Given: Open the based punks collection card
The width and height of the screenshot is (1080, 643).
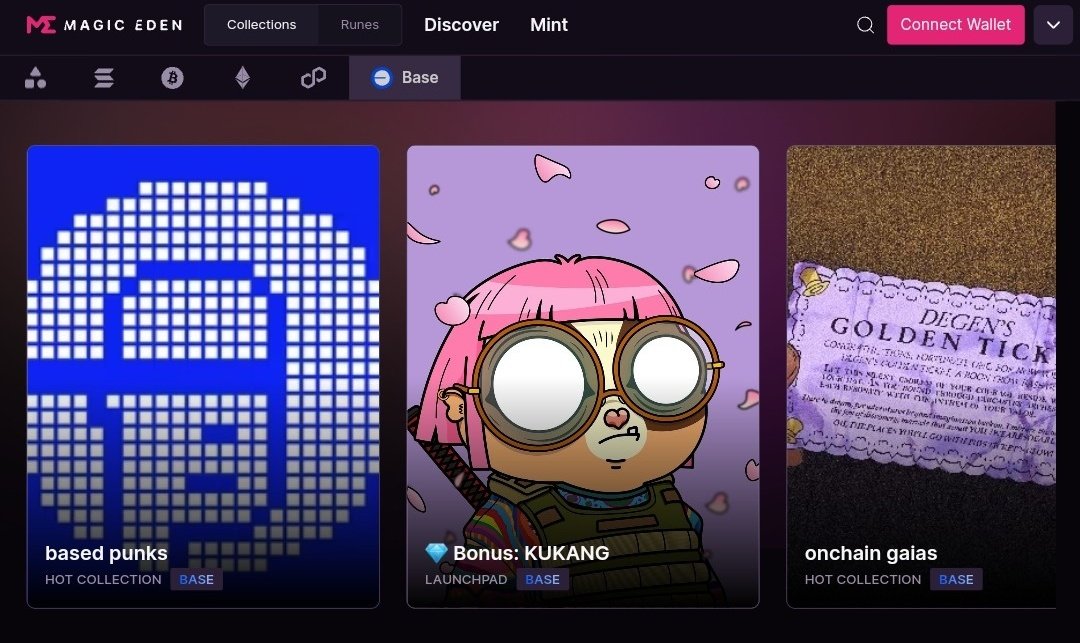Looking at the screenshot, I should tap(203, 377).
